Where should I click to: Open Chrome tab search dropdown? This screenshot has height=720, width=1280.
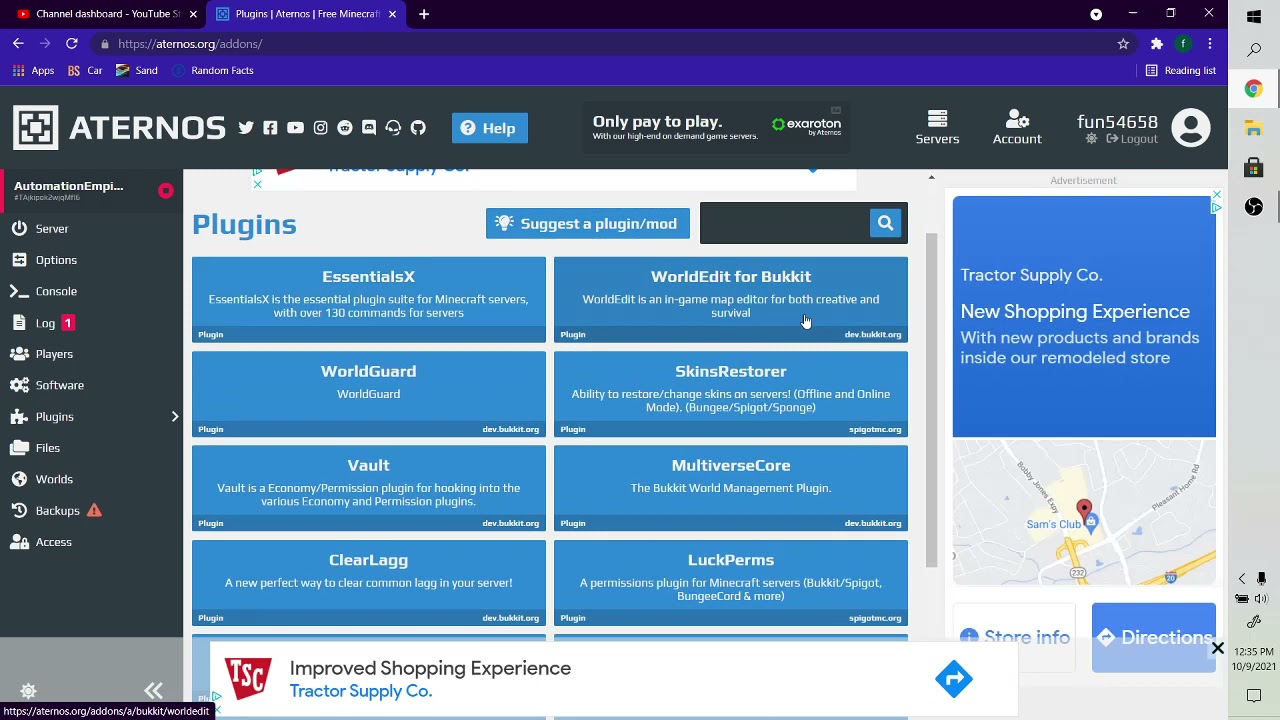pos(1096,14)
